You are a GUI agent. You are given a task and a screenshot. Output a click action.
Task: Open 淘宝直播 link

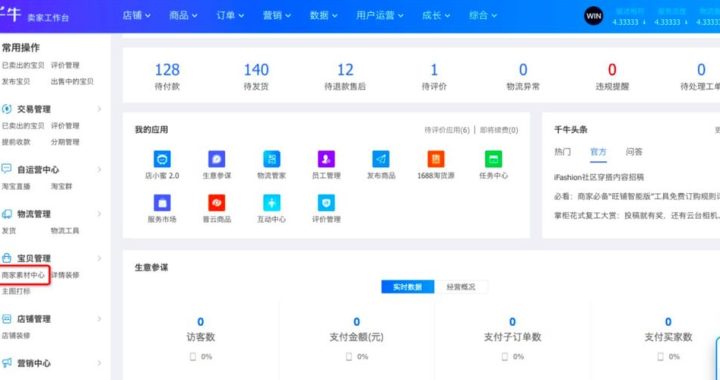point(16,186)
